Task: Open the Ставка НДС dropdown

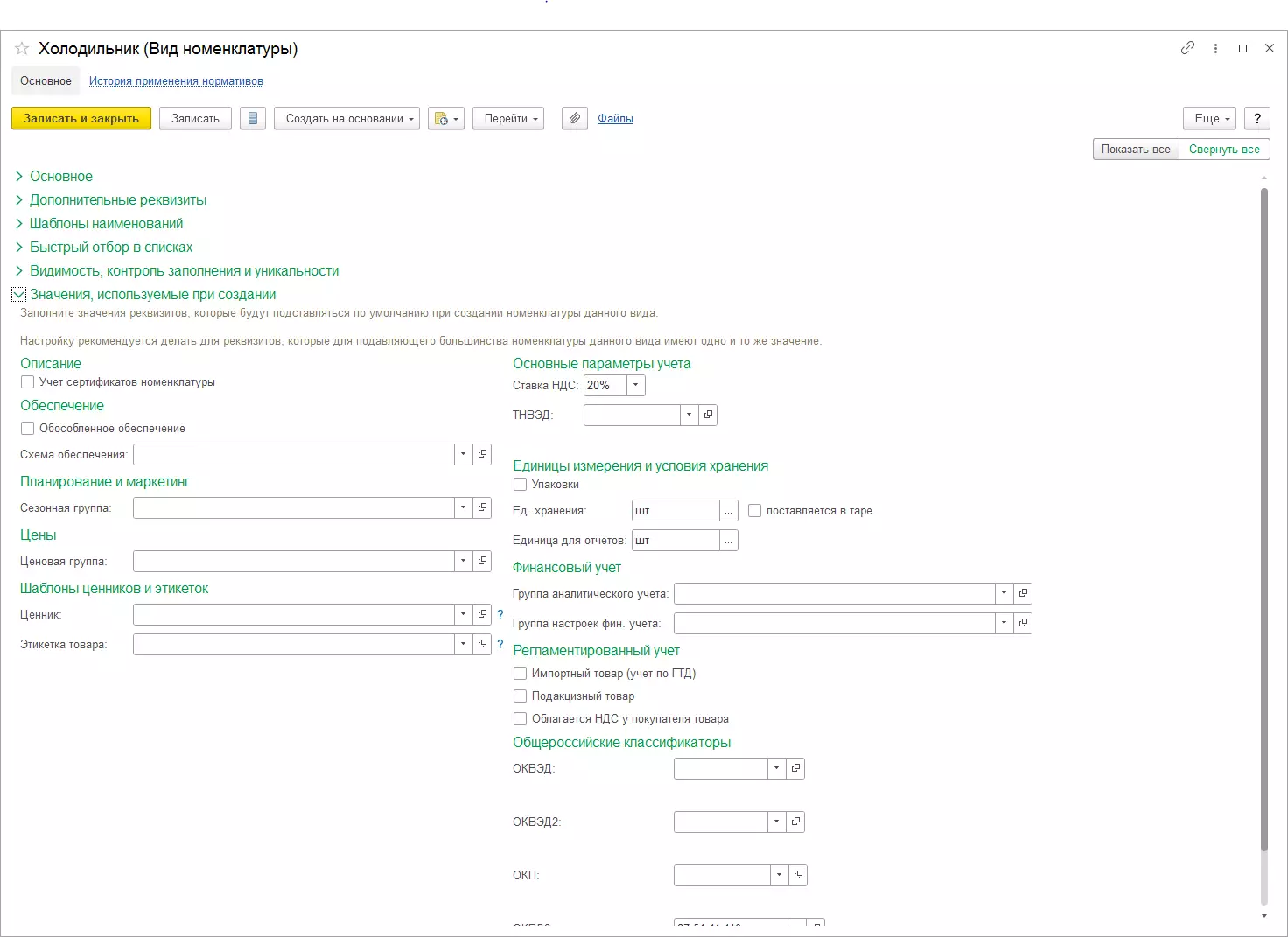Action: click(x=636, y=385)
